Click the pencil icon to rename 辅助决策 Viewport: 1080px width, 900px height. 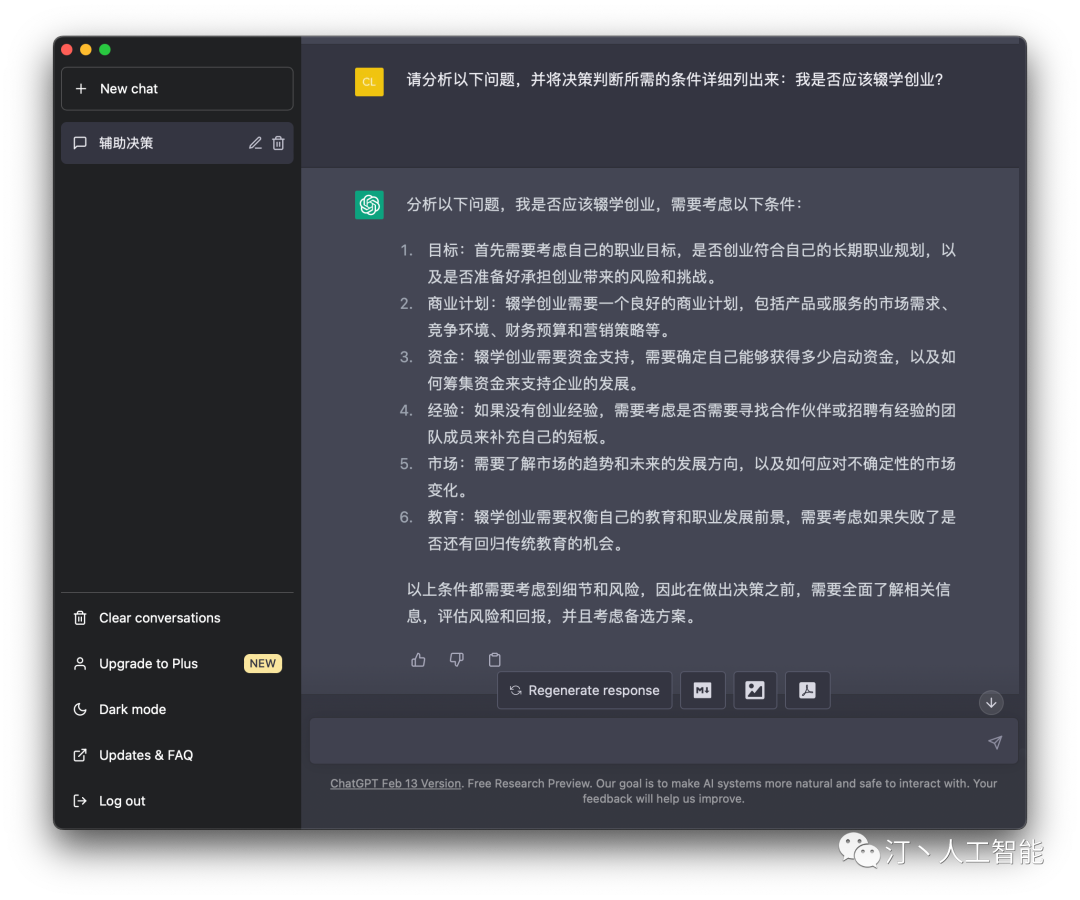[255, 143]
